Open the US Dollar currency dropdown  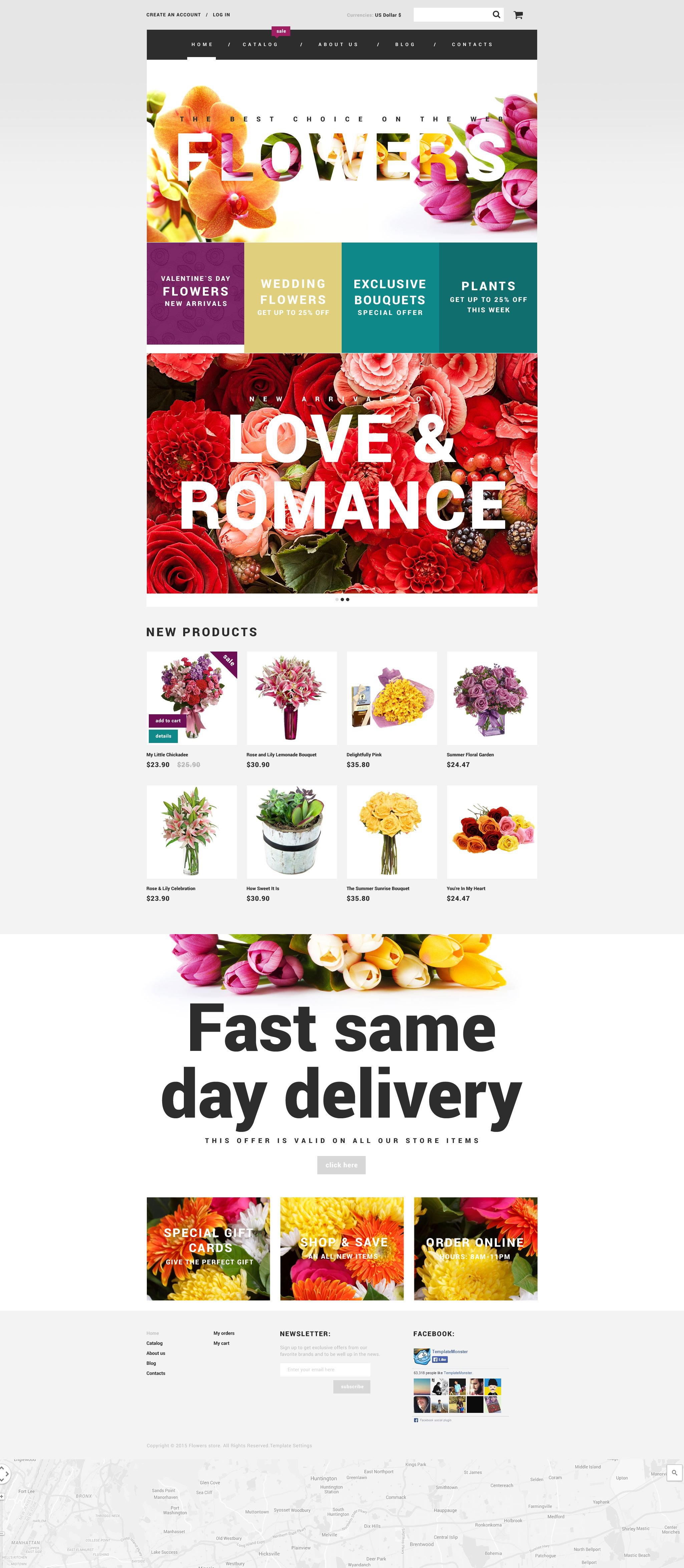click(388, 15)
